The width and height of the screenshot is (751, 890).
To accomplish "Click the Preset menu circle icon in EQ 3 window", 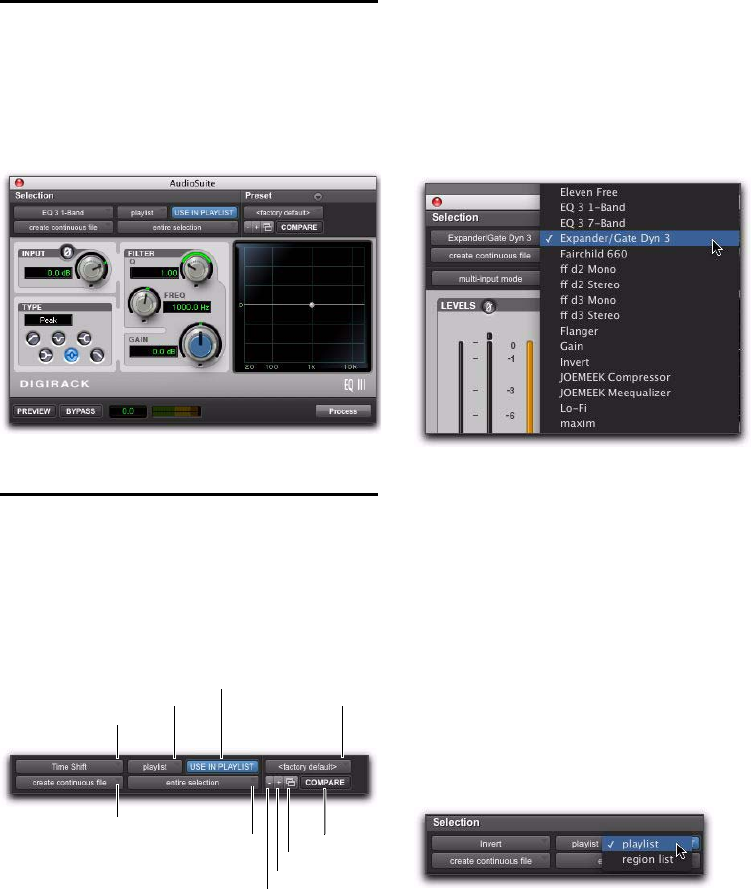I will [318, 196].
